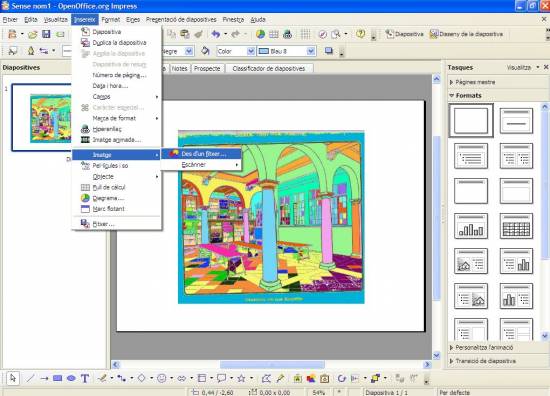Switch to Classificador de diapositives tab

(x=269, y=68)
